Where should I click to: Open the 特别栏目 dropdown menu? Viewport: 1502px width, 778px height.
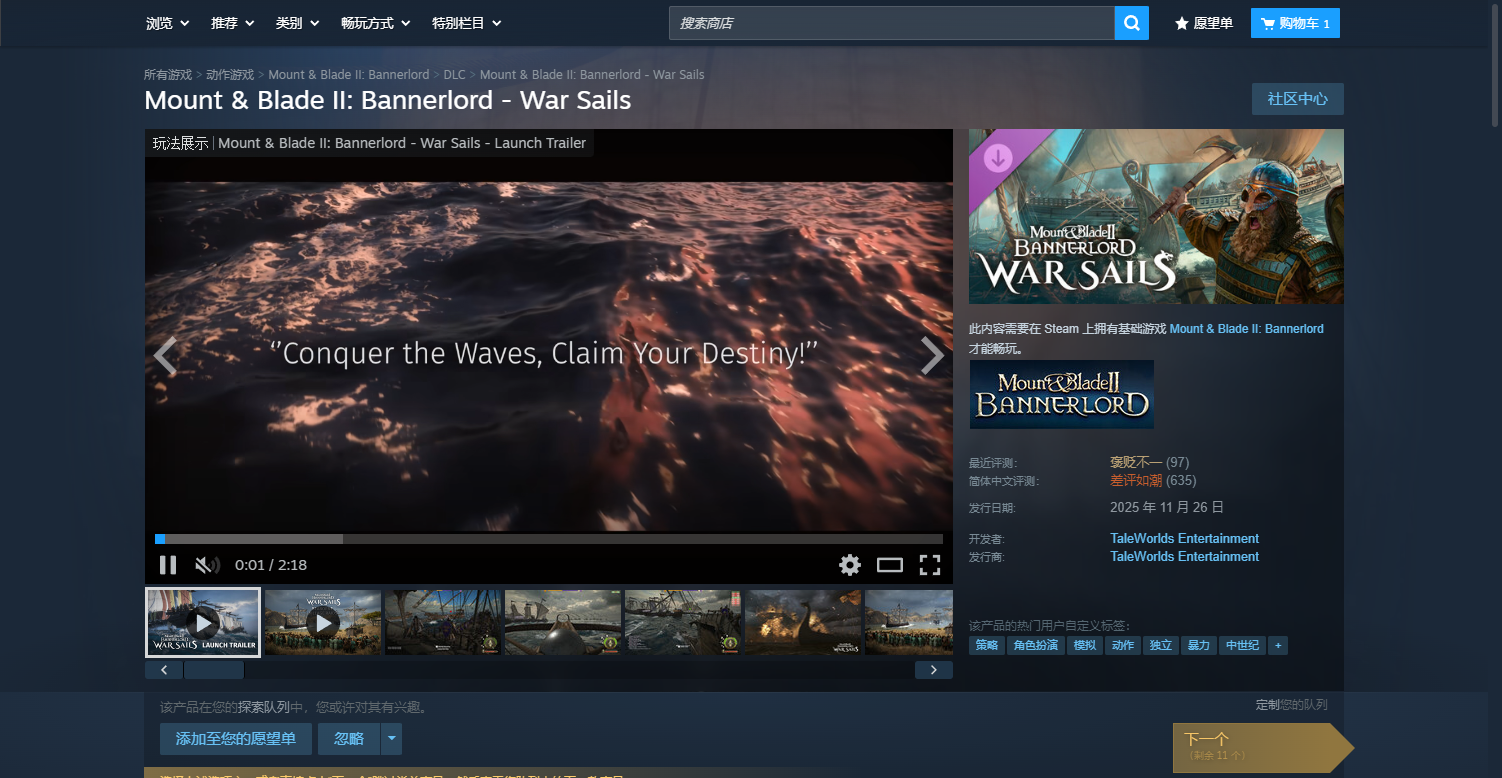click(466, 23)
